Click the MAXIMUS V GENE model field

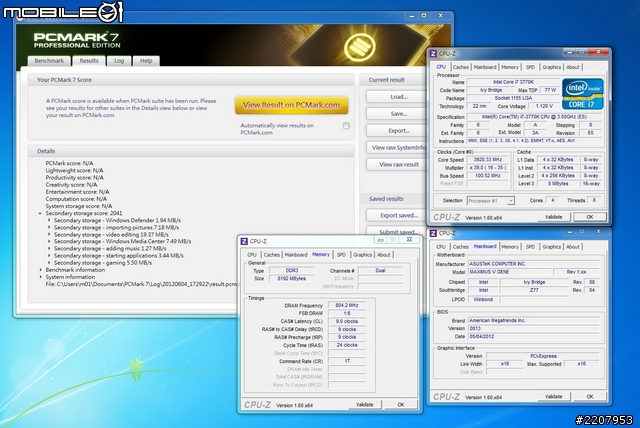508,272
